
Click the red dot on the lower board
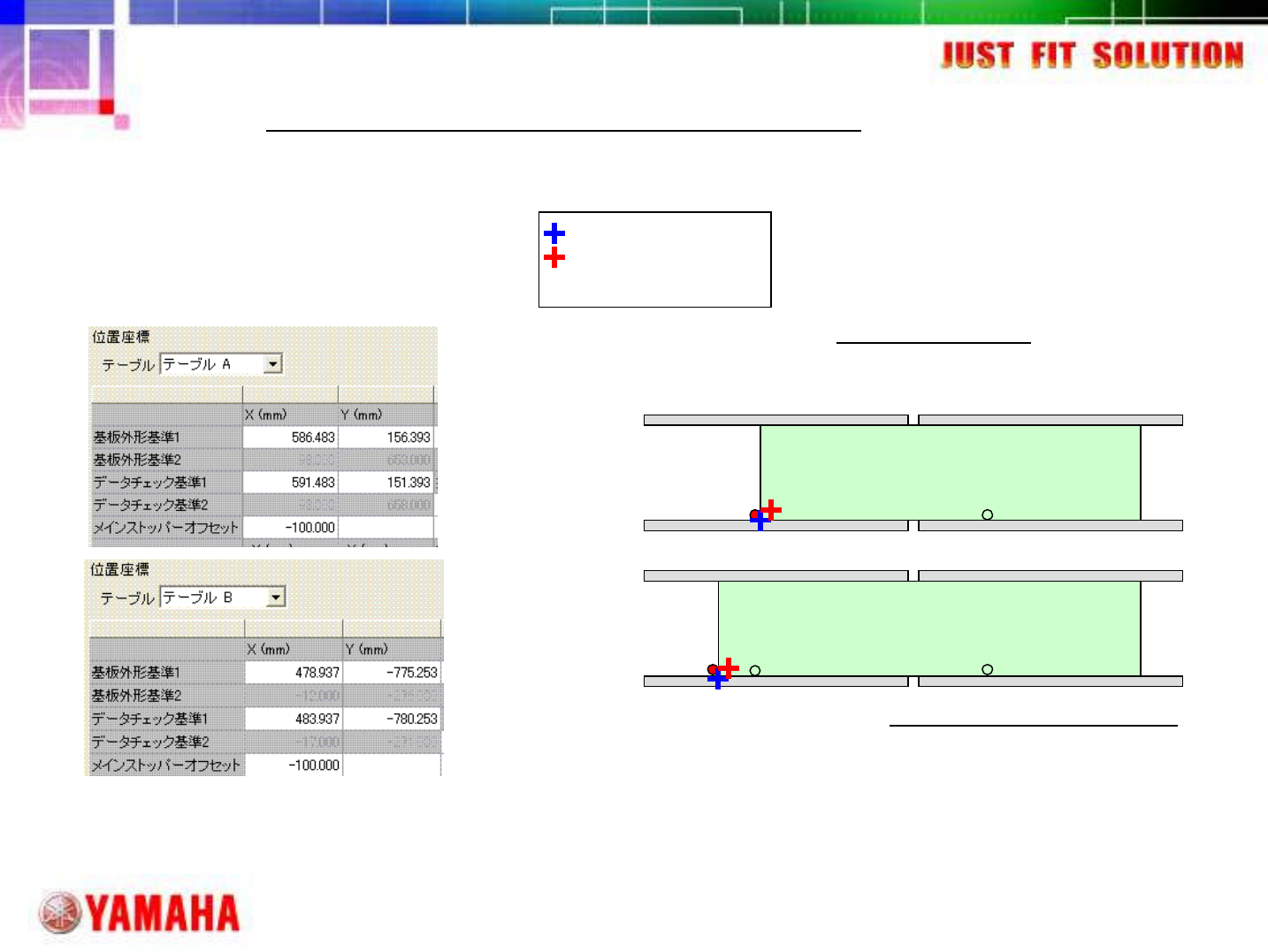713,670
